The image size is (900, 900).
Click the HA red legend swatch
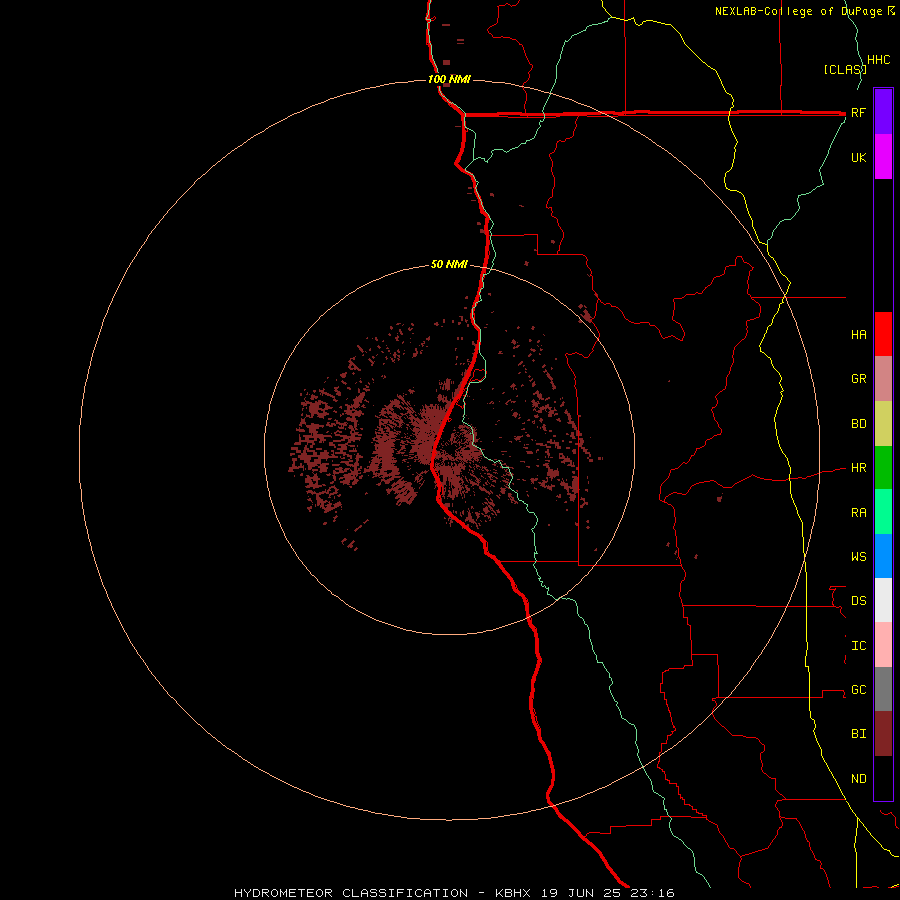coord(883,334)
